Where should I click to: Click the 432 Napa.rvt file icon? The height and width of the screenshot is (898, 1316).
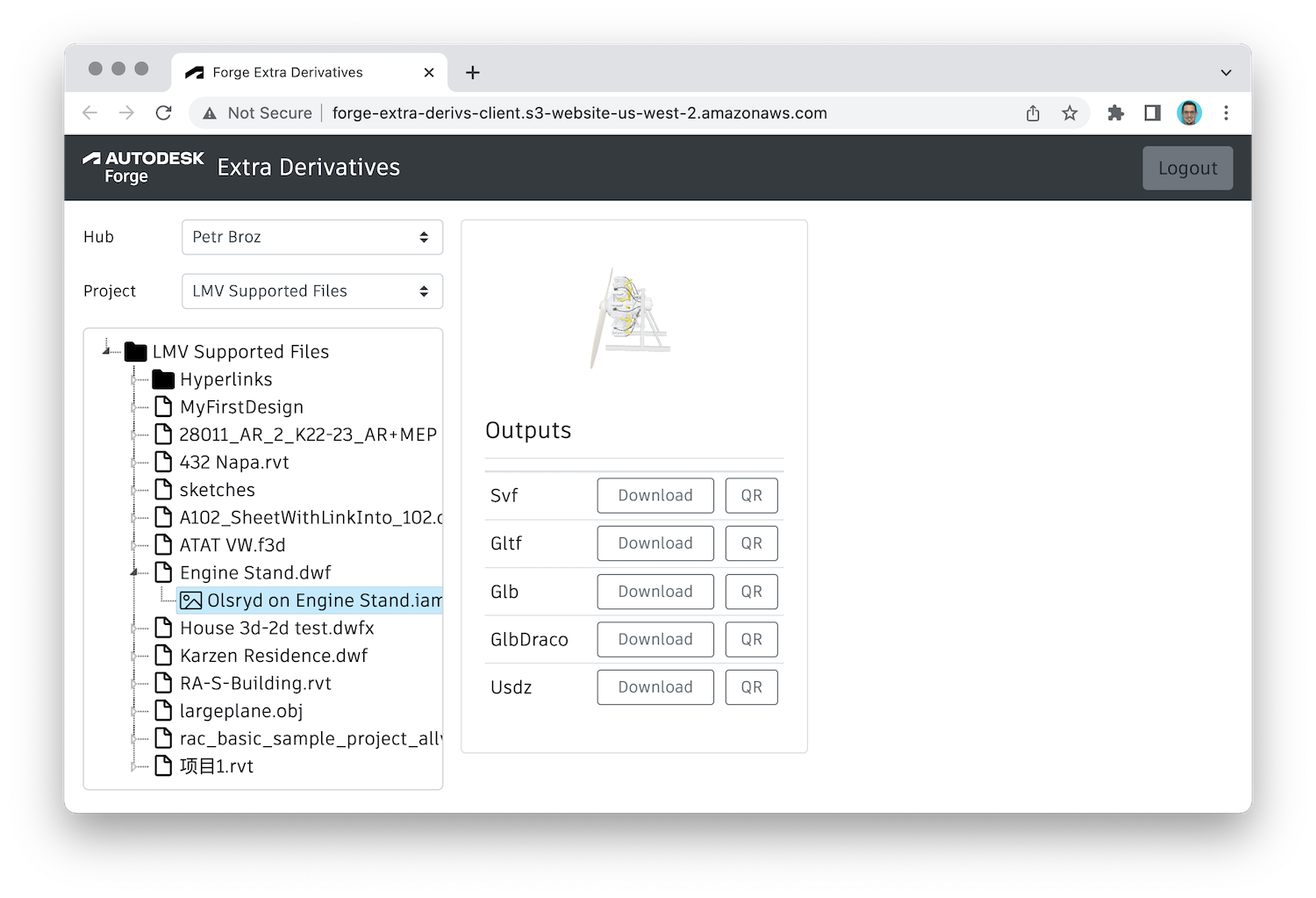(163, 462)
